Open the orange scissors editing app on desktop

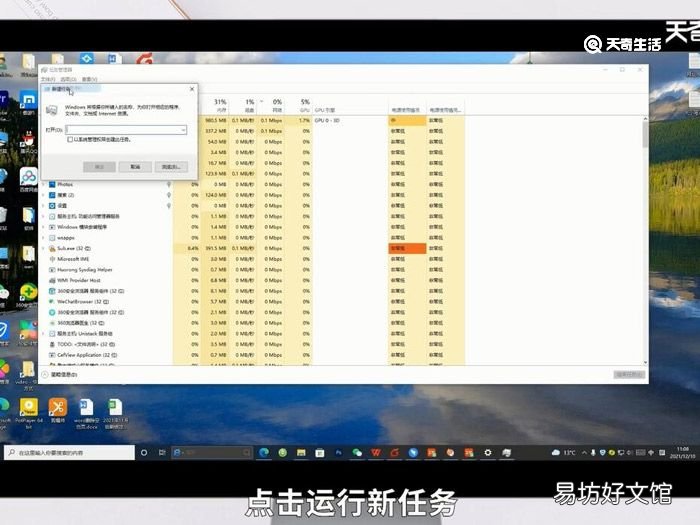point(58,411)
